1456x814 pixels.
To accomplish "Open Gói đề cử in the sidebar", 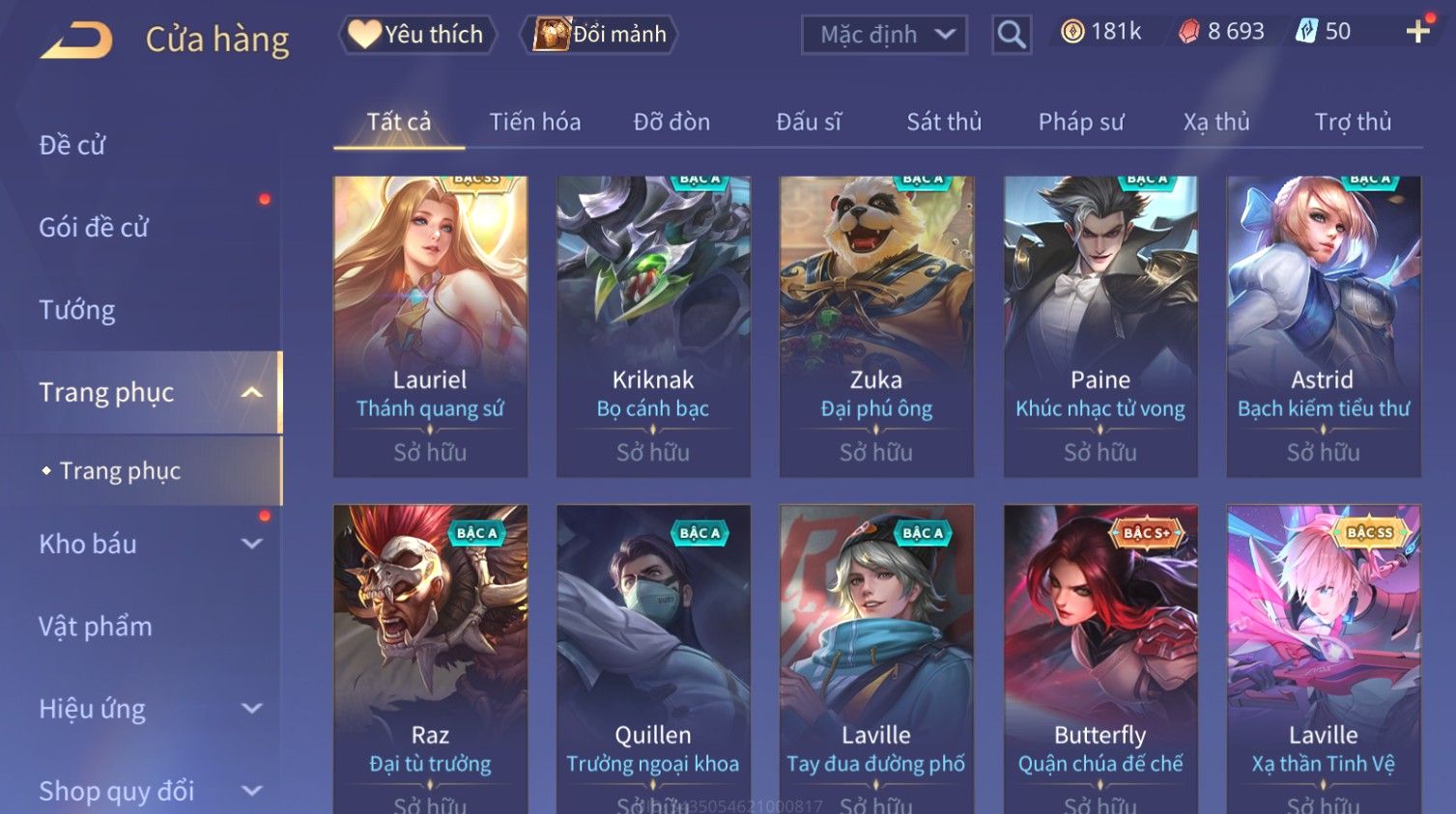I will coord(94,228).
